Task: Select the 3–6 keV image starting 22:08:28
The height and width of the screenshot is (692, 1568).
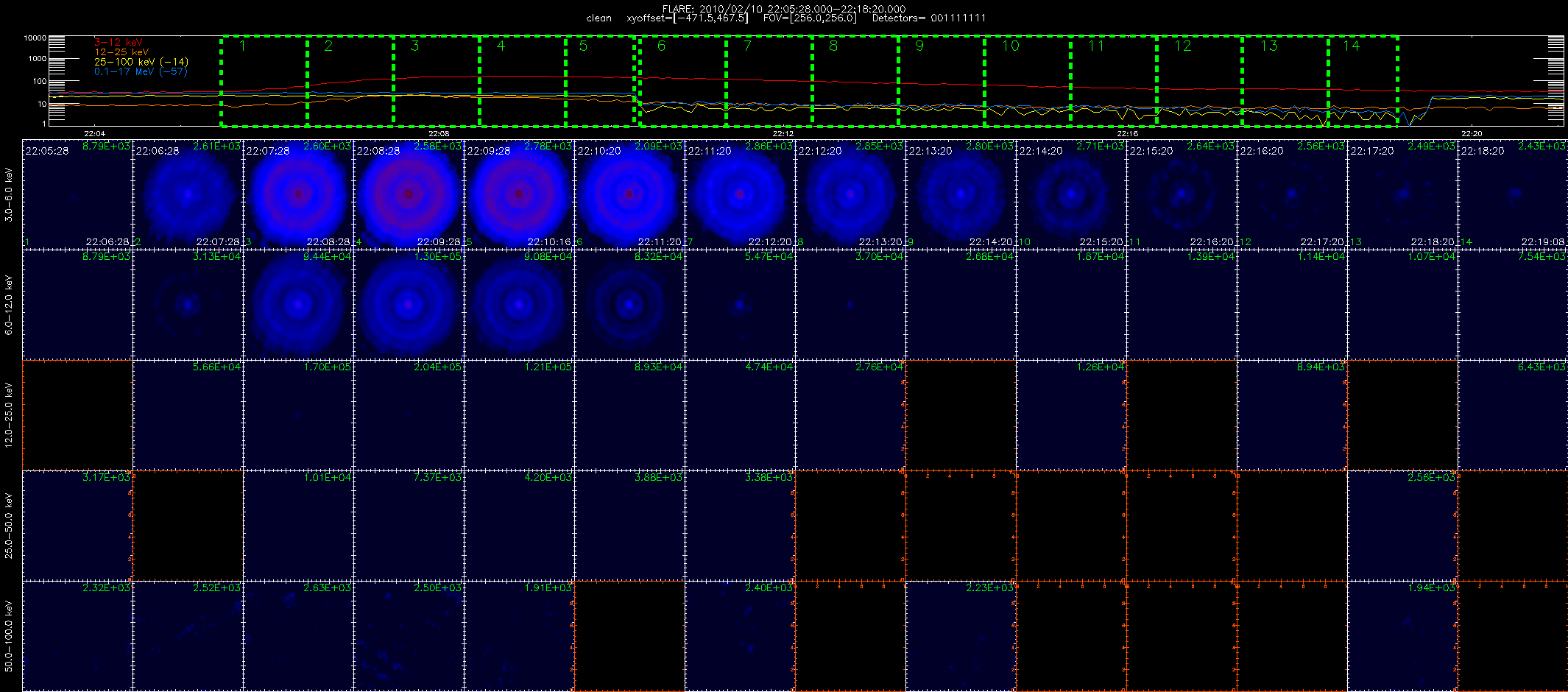Action: [409, 194]
